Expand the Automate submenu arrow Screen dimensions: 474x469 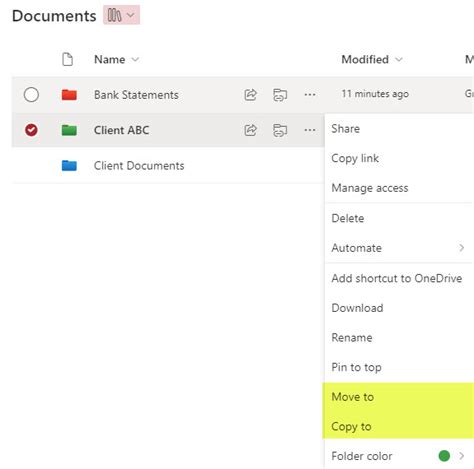click(x=461, y=248)
